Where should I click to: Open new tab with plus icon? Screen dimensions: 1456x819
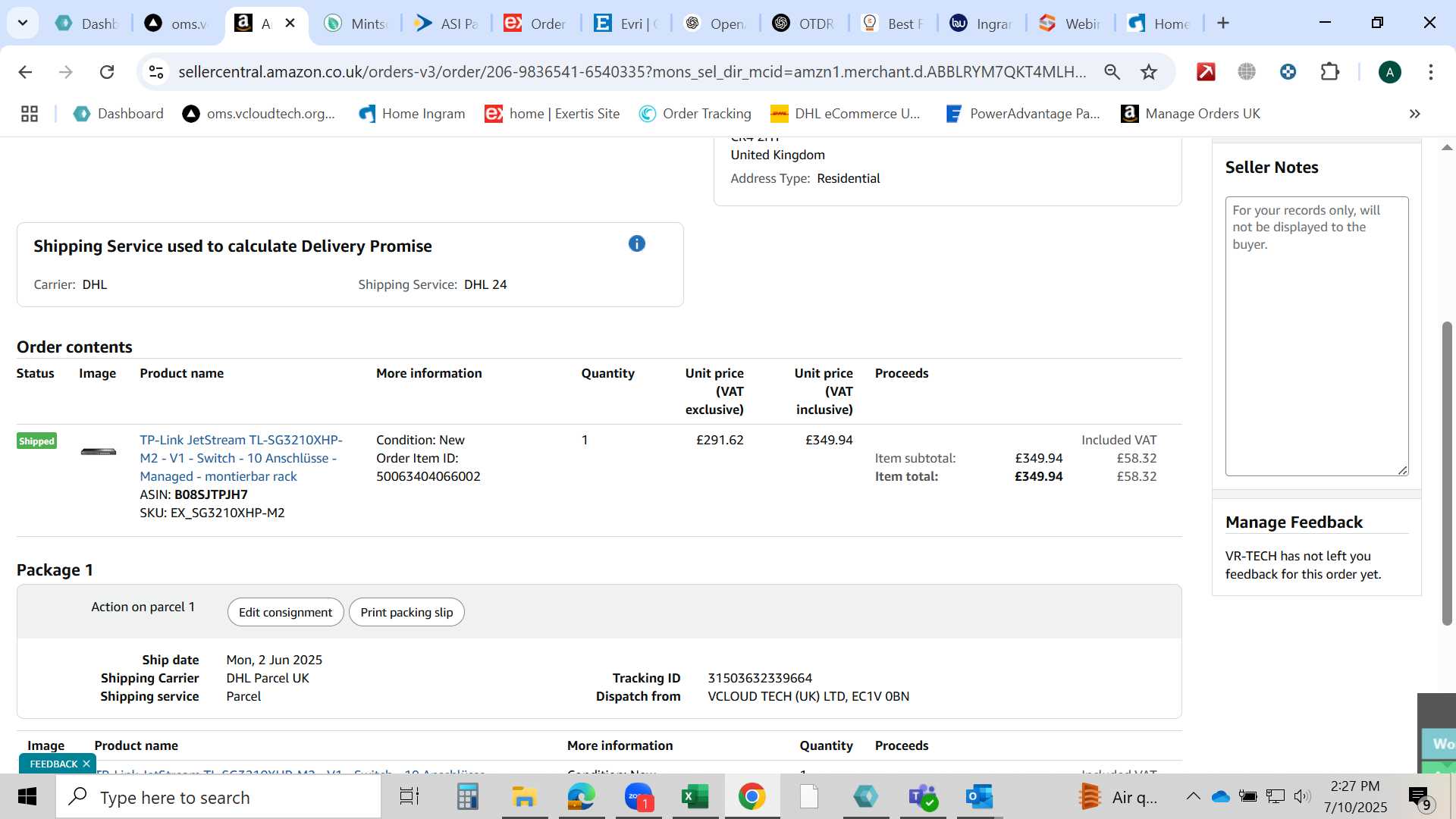tap(1223, 24)
